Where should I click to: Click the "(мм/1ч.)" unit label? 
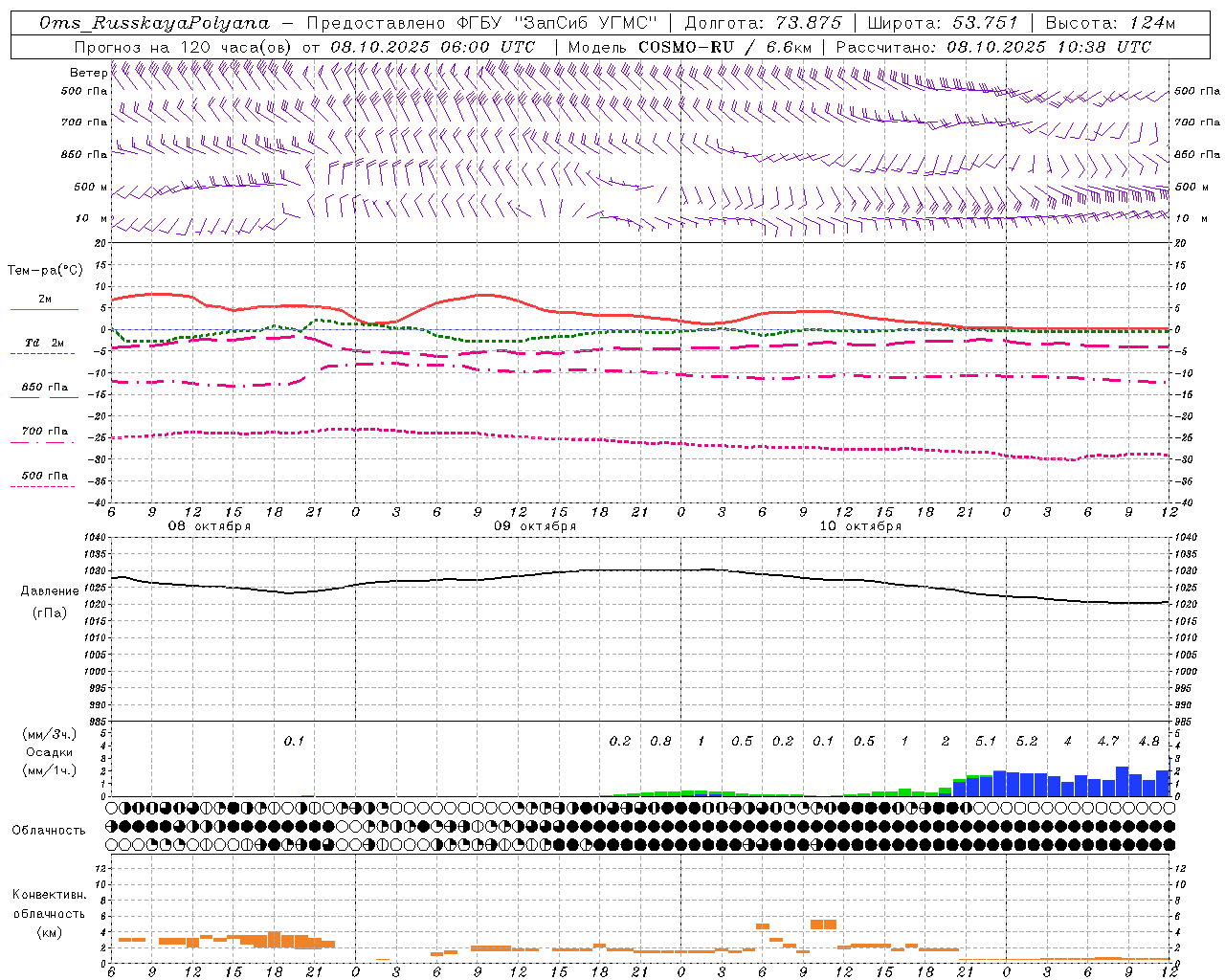click(x=50, y=770)
